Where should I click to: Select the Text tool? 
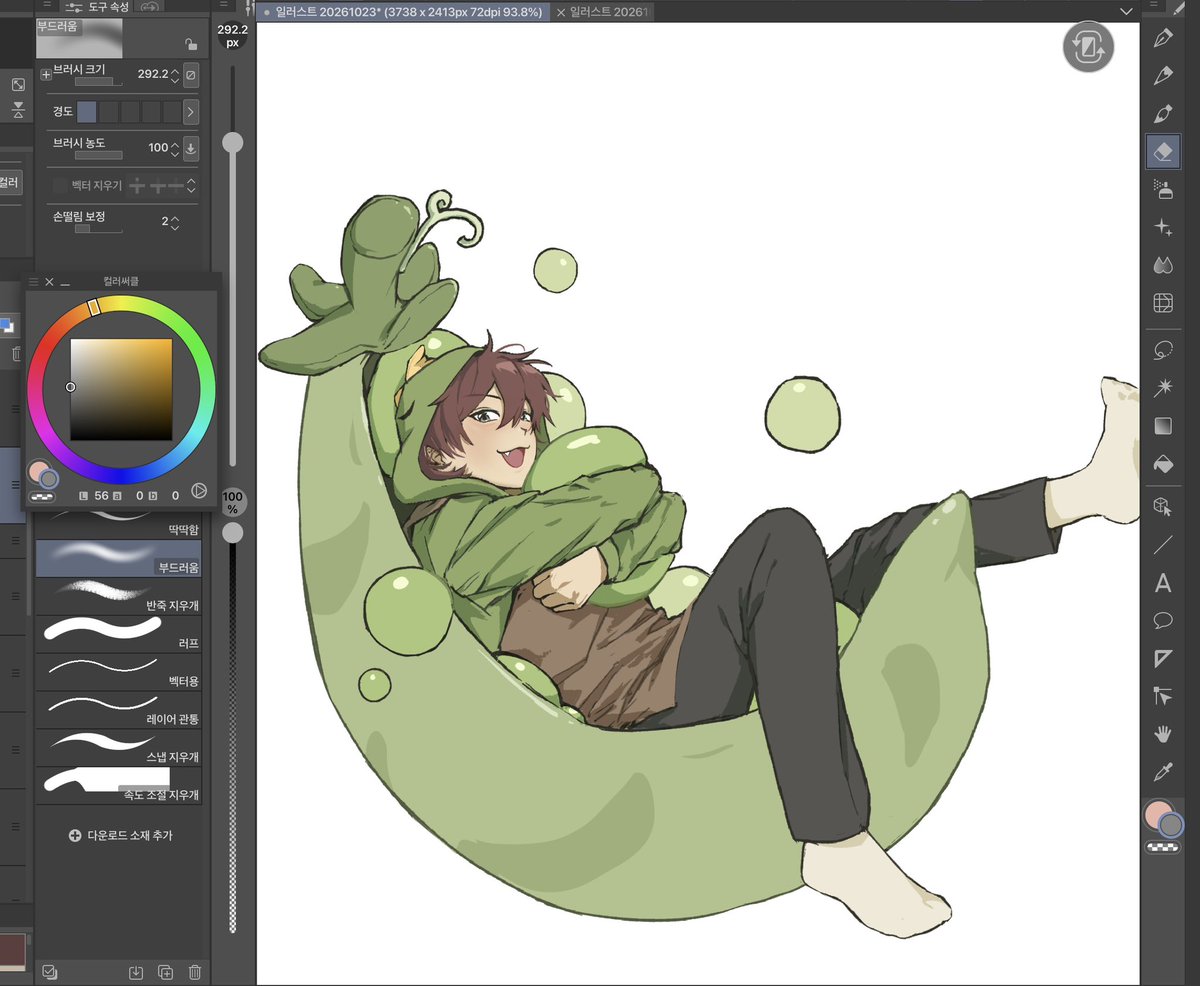pos(1163,583)
